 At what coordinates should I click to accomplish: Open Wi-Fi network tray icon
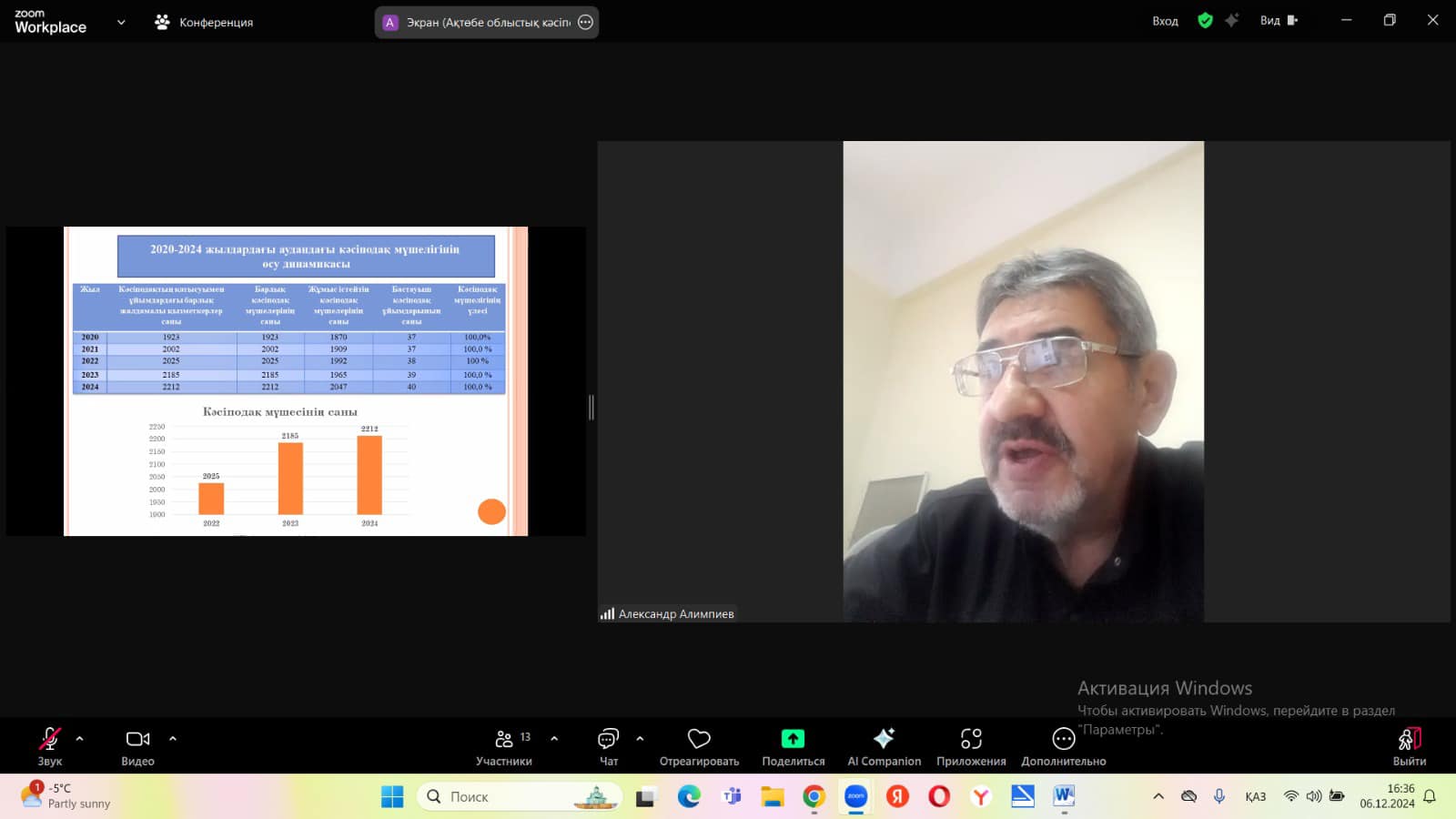pyautogui.click(x=1290, y=796)
